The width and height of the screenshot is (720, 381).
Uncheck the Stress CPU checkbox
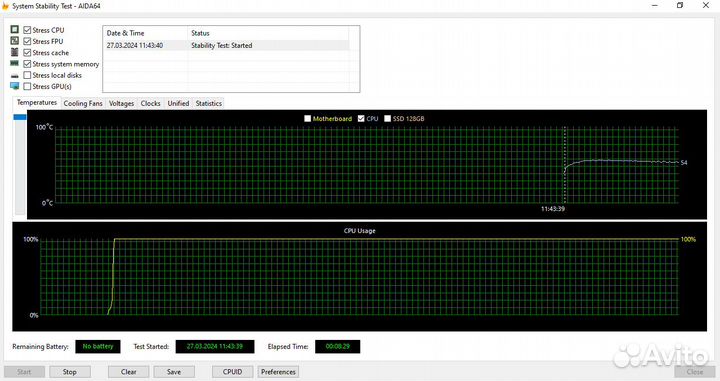(x=27, y=30)
